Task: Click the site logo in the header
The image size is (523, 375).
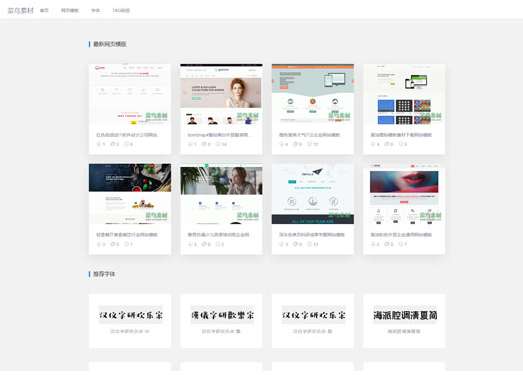Action: [21, 10]
